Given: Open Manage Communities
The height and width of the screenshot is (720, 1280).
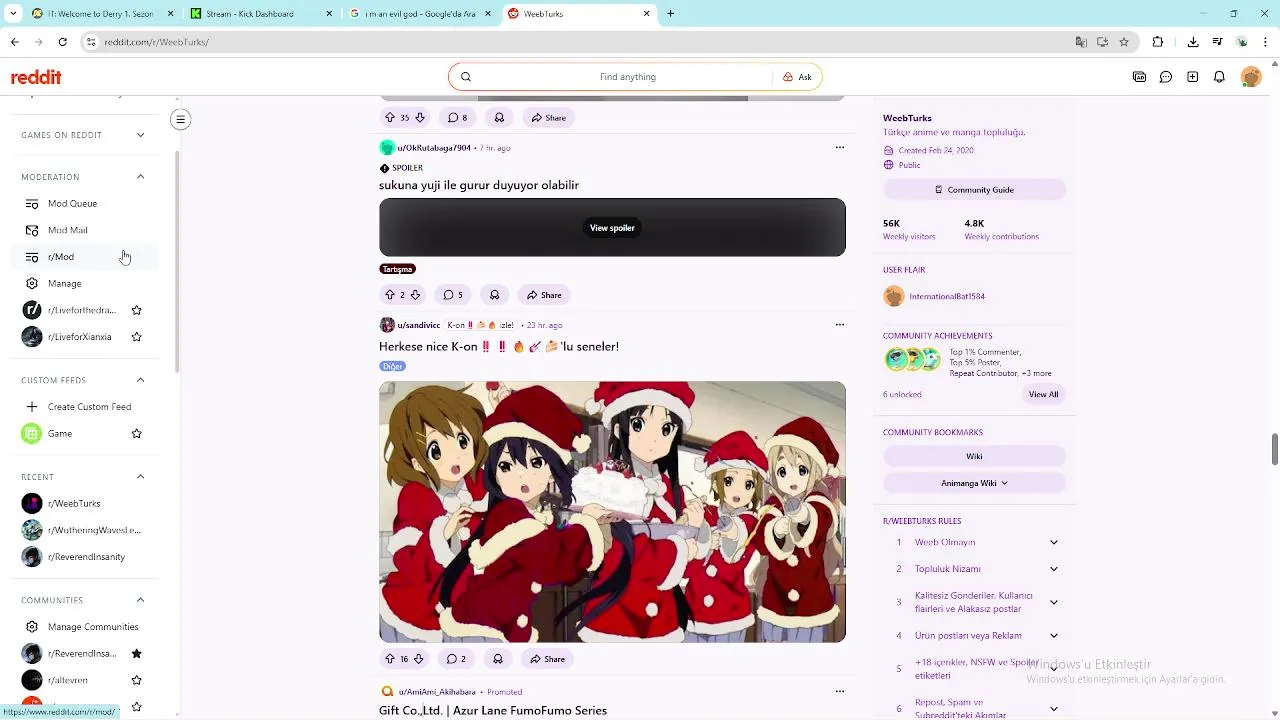Looking at the screenshot, I should click(x=85, y=627).
